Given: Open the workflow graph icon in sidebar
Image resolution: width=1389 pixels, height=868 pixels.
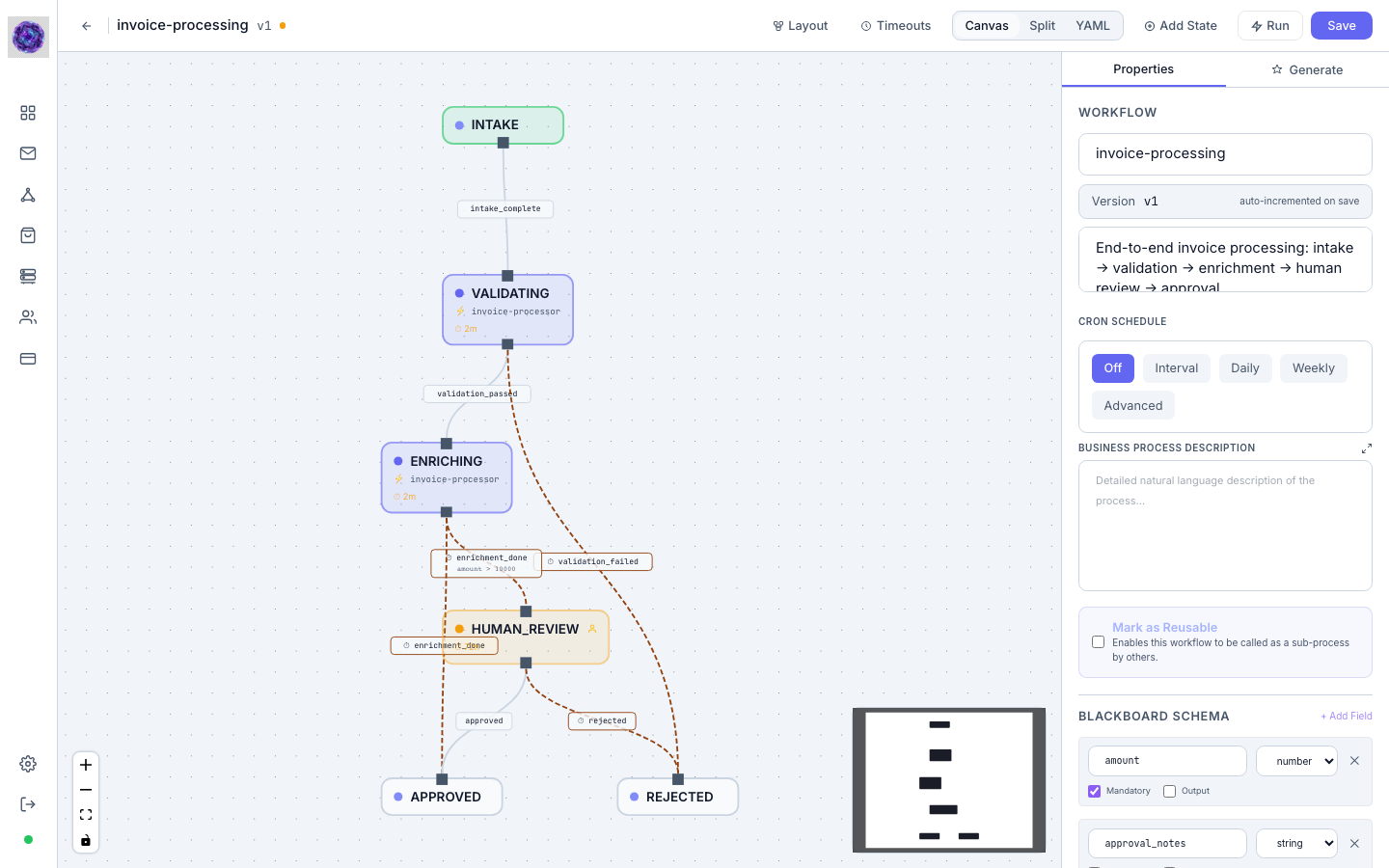Looking at the screenshot, I should (x=28, y=195).
